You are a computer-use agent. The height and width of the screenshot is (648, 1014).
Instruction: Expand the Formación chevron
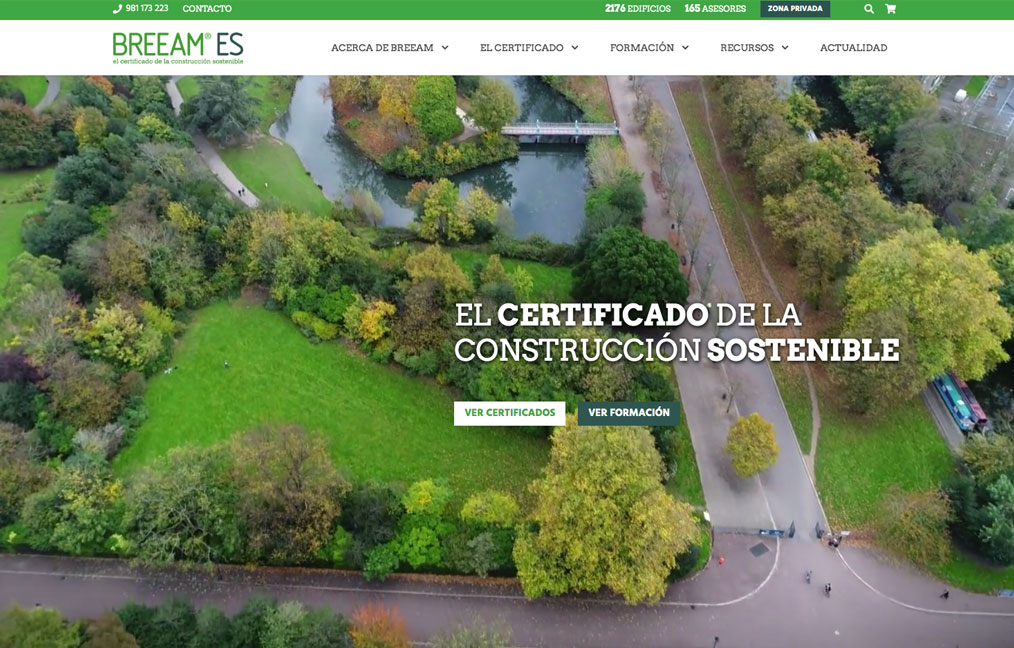coord(685,48)
